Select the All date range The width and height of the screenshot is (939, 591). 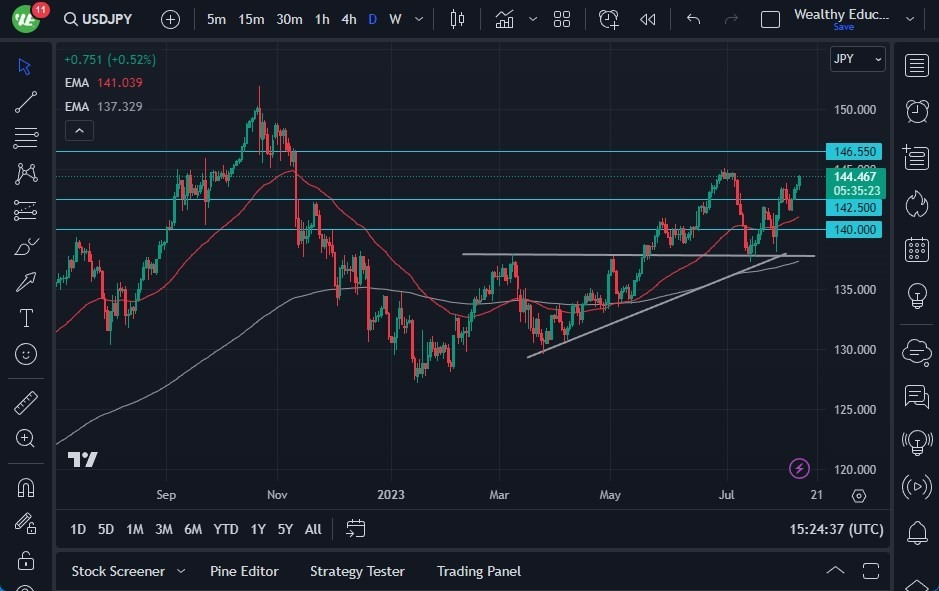312,529
